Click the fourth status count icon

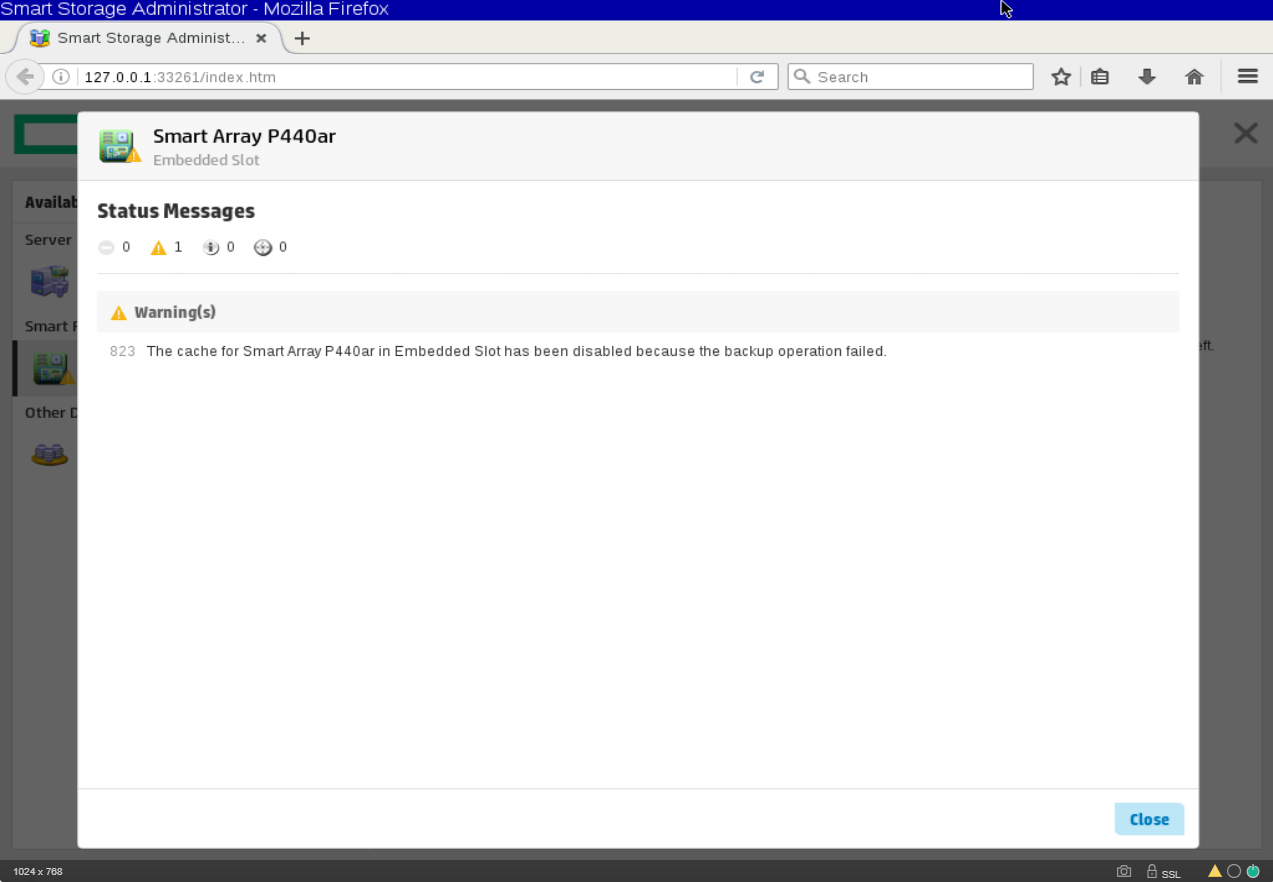pyautogui.click(x=263, y=247)
